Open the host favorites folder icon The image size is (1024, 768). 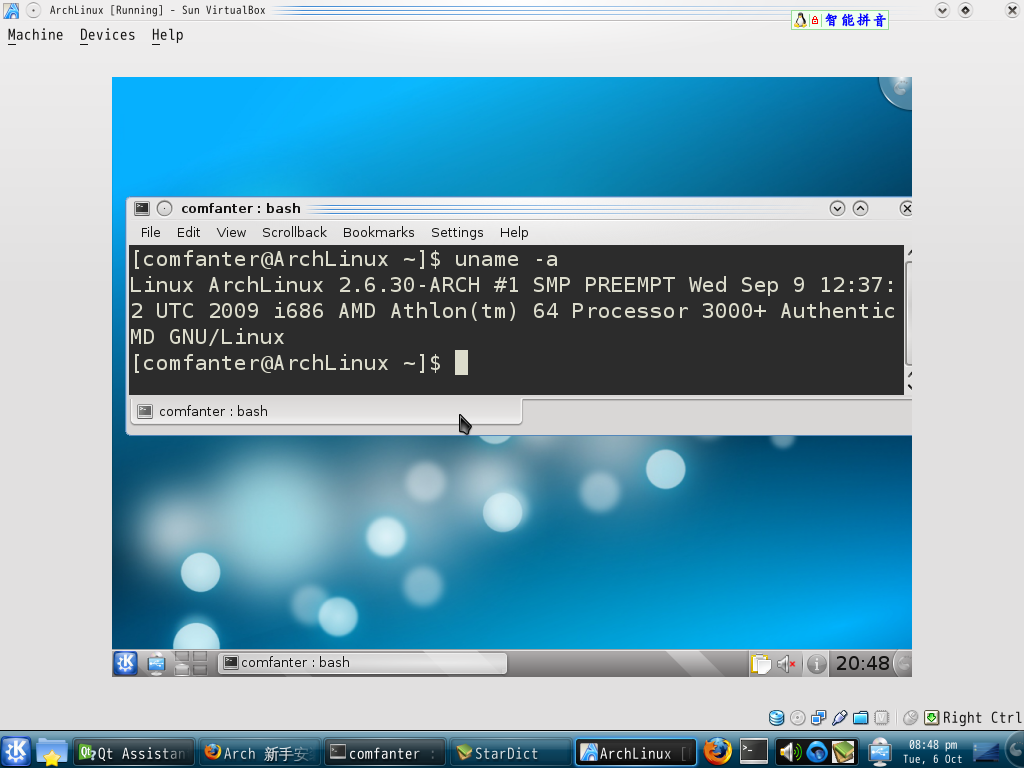[x=52, y=752]
